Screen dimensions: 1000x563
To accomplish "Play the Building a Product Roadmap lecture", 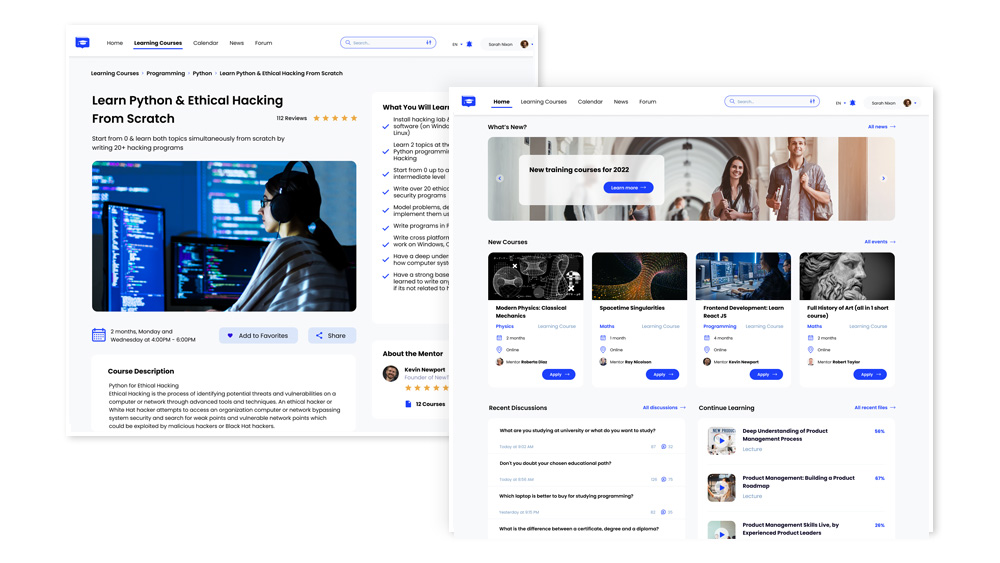I will (721, 488).
